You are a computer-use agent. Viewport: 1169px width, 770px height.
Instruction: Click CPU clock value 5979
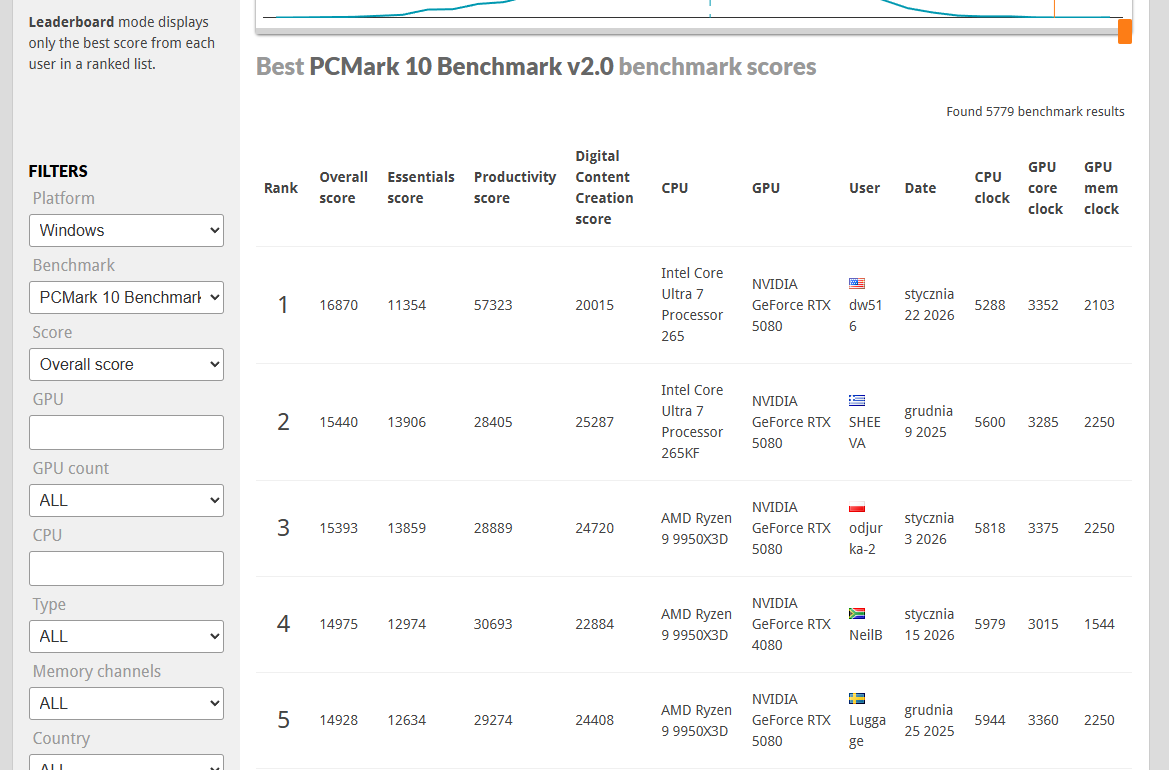point(989,624)
